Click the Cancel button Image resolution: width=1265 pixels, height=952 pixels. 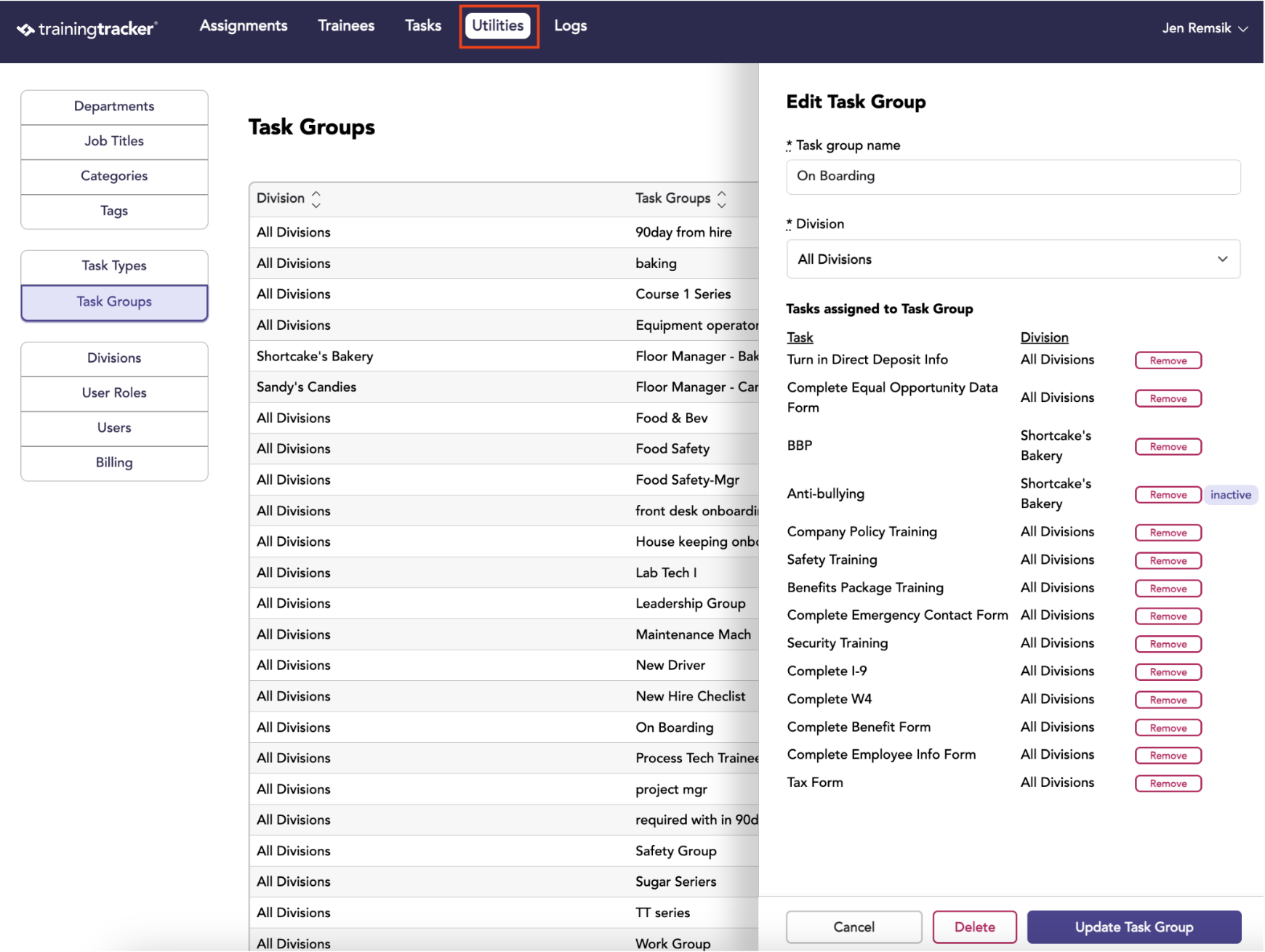click(854, 927)
